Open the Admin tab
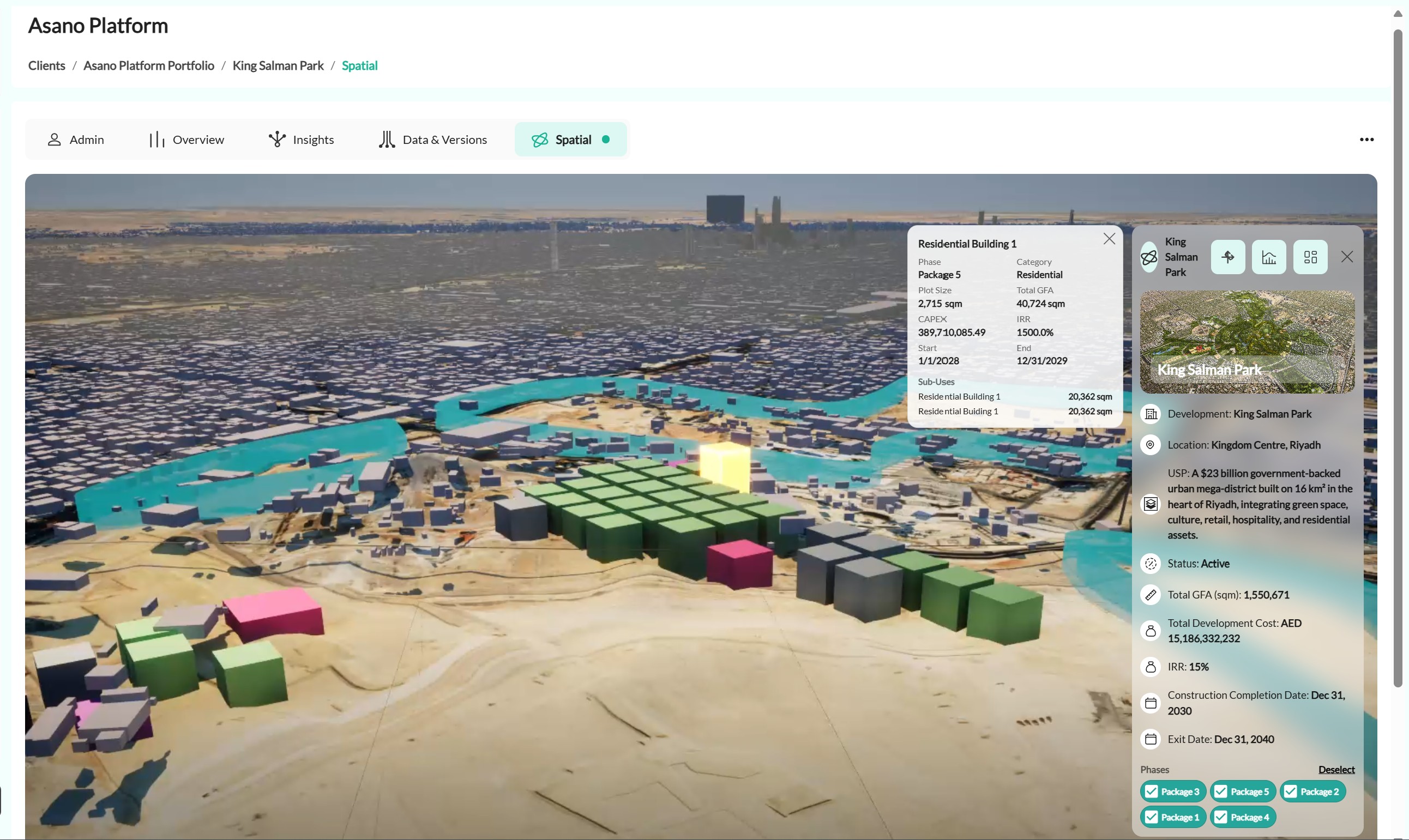Image resolution: width=1409 pixels, height=840 pixels. (75, 140)
